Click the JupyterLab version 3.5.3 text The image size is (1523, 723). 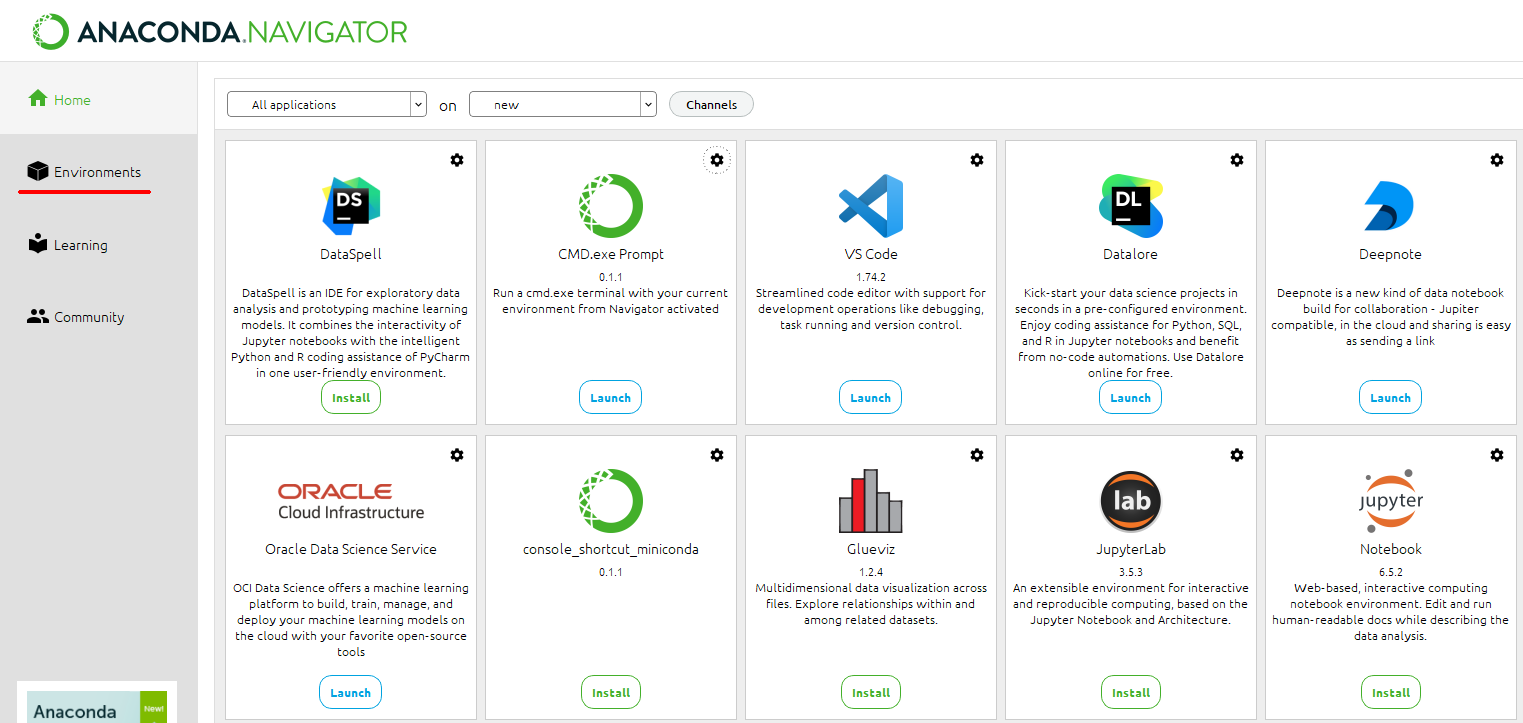pos(1131,571)
